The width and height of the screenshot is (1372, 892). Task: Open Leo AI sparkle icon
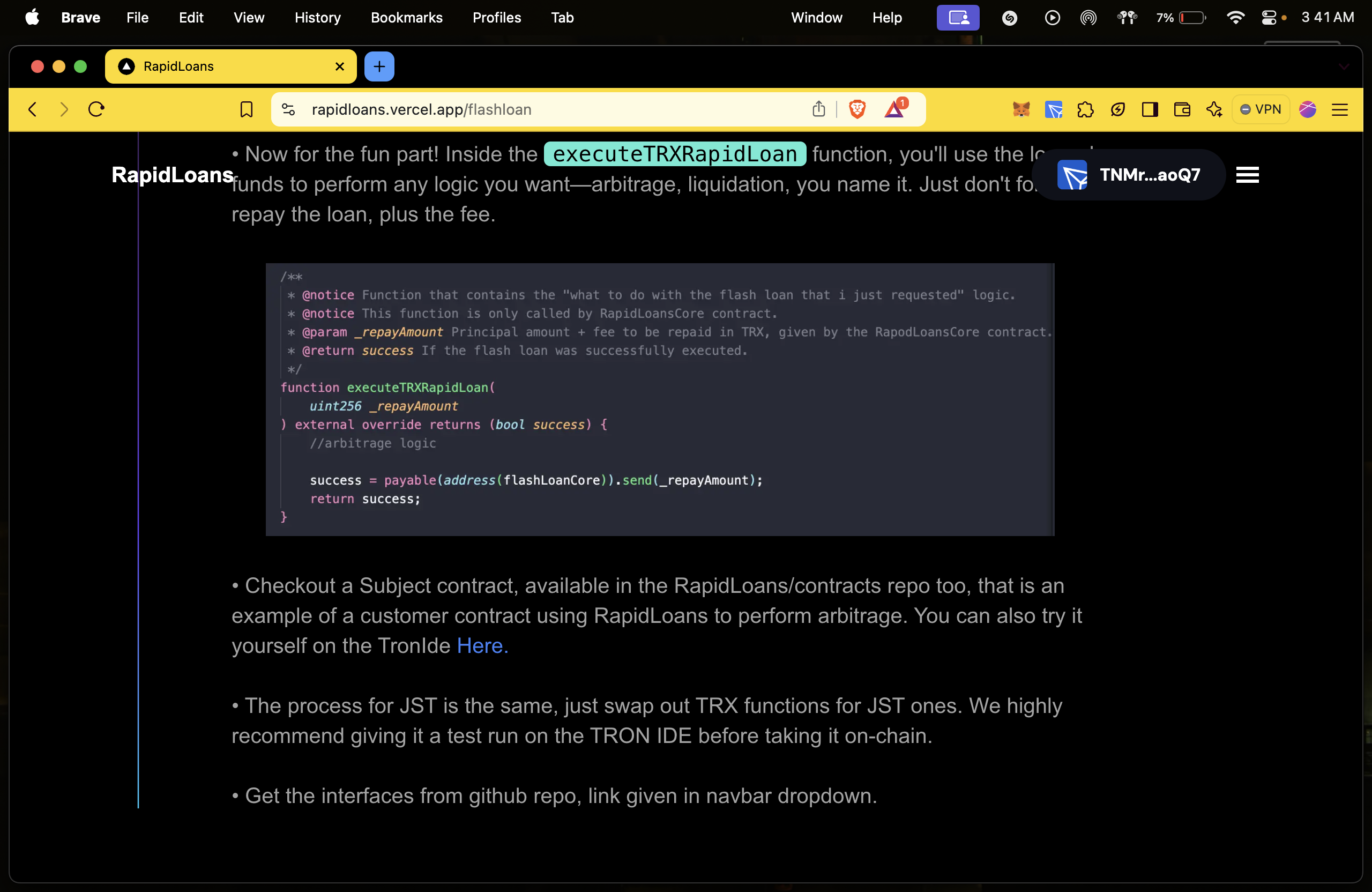pos(1214,109)
